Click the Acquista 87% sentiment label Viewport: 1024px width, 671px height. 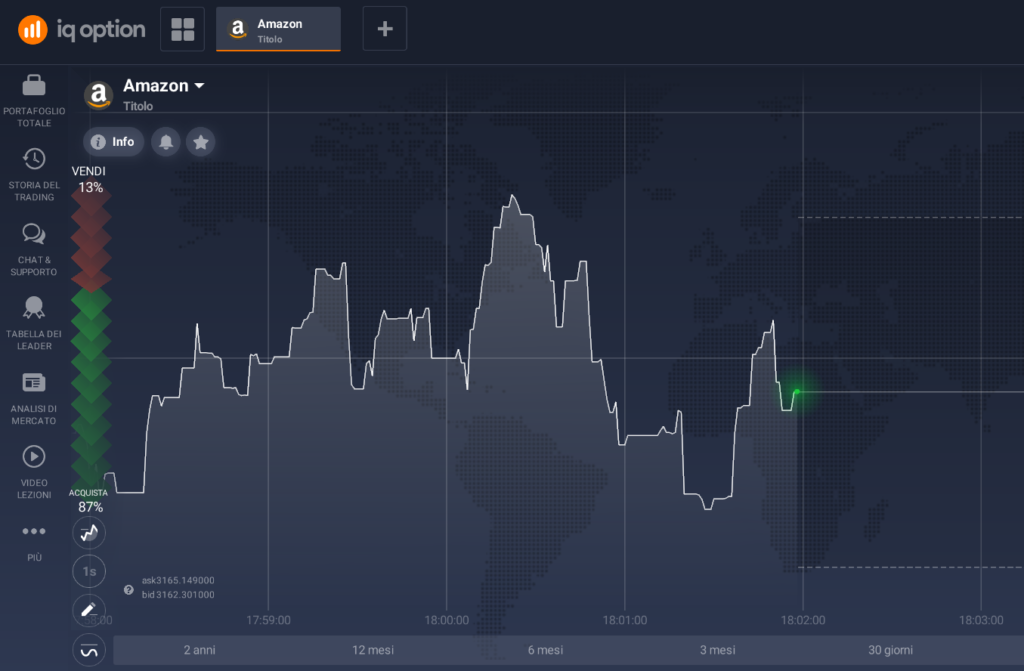(x=89, y=500)
